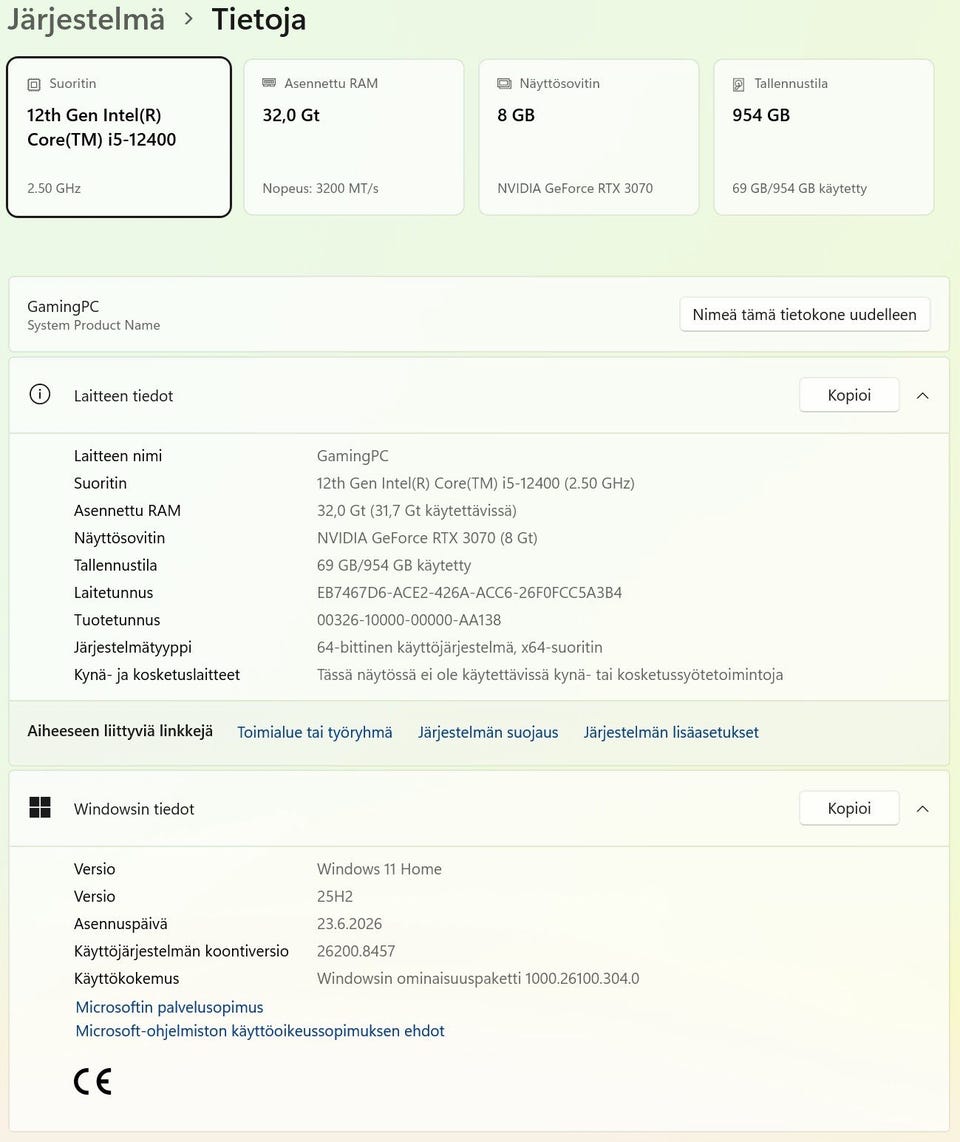Click the Windowsin tiedot header title
The width and height of the screenshot is (960, 1142).
point(134,808)
